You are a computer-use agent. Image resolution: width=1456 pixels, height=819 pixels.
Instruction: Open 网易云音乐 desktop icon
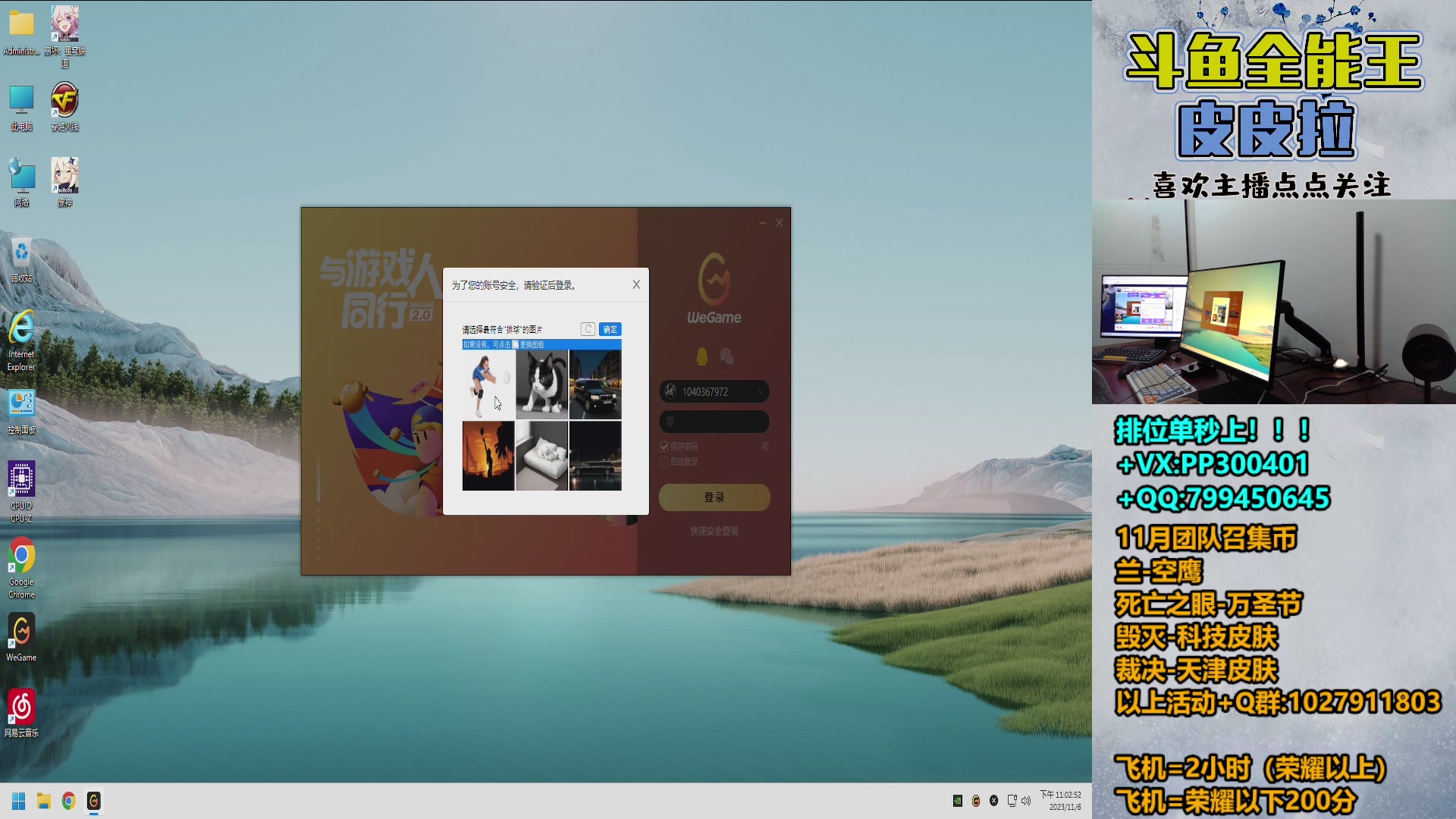(21, 713)
